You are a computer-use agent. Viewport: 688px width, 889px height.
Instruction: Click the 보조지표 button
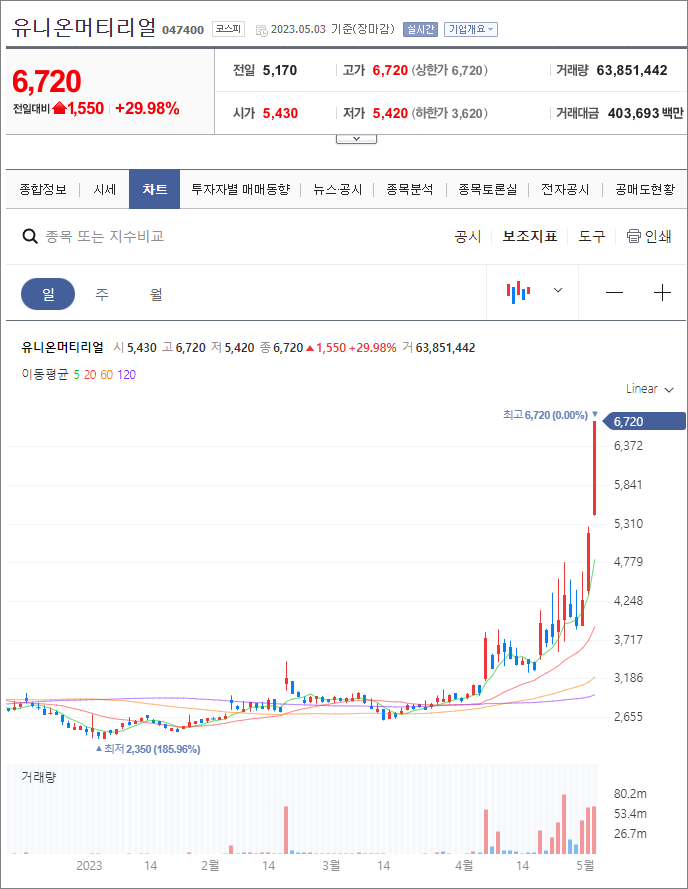point(530,236)
